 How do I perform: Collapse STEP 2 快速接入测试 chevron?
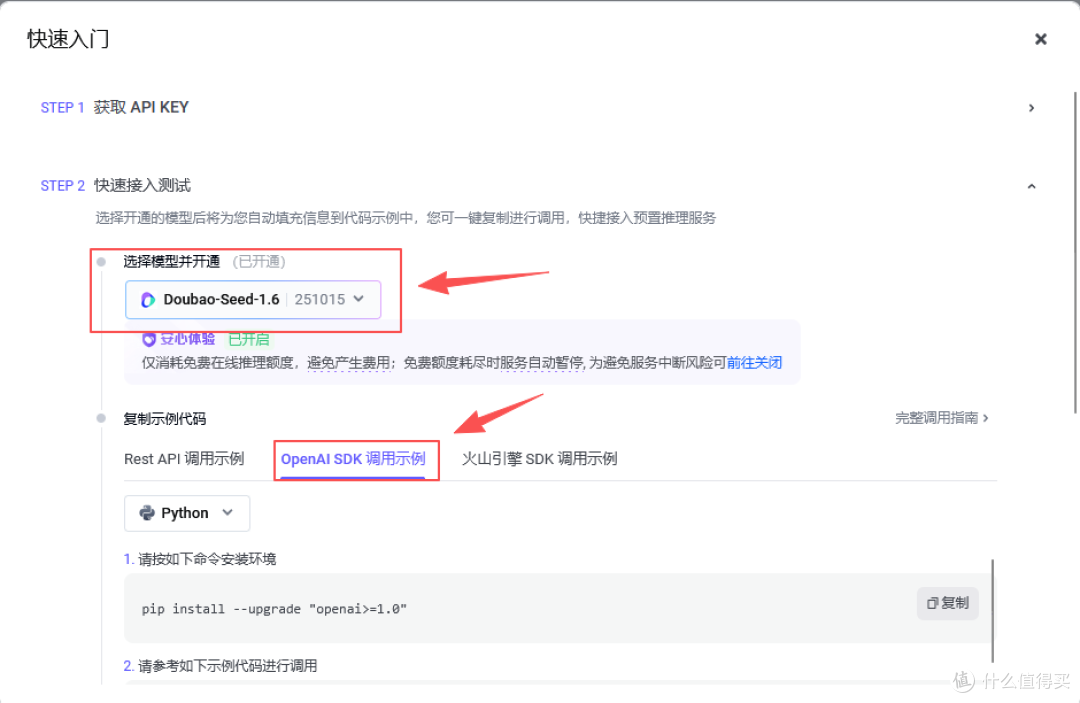point(1031,186)
